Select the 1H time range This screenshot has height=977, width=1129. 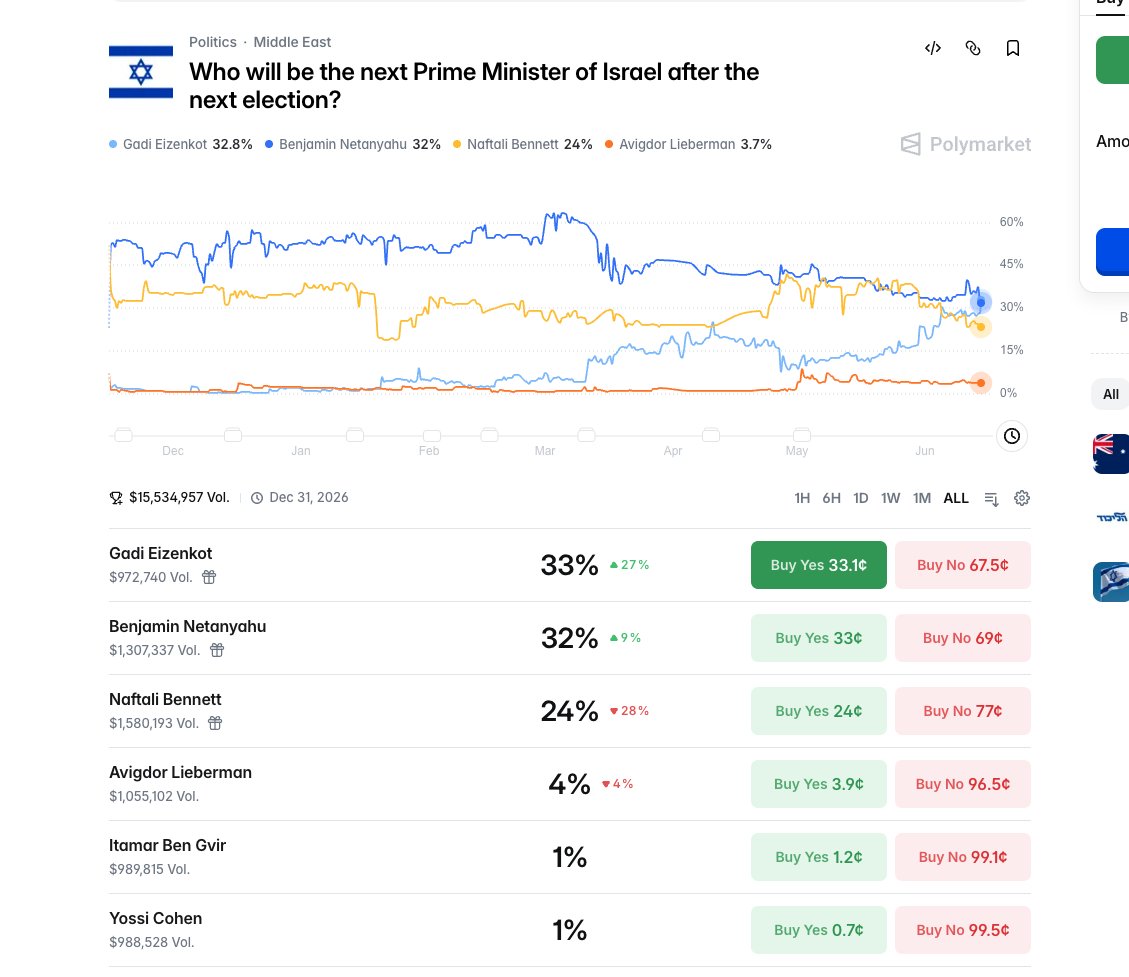[802, 498]
